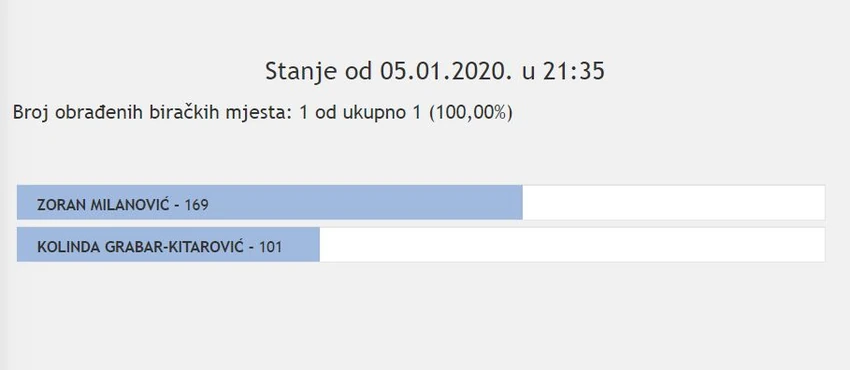Click white empty part of Milanović bar
Viewport: 850px width, 370px height.
pos(674,202)
